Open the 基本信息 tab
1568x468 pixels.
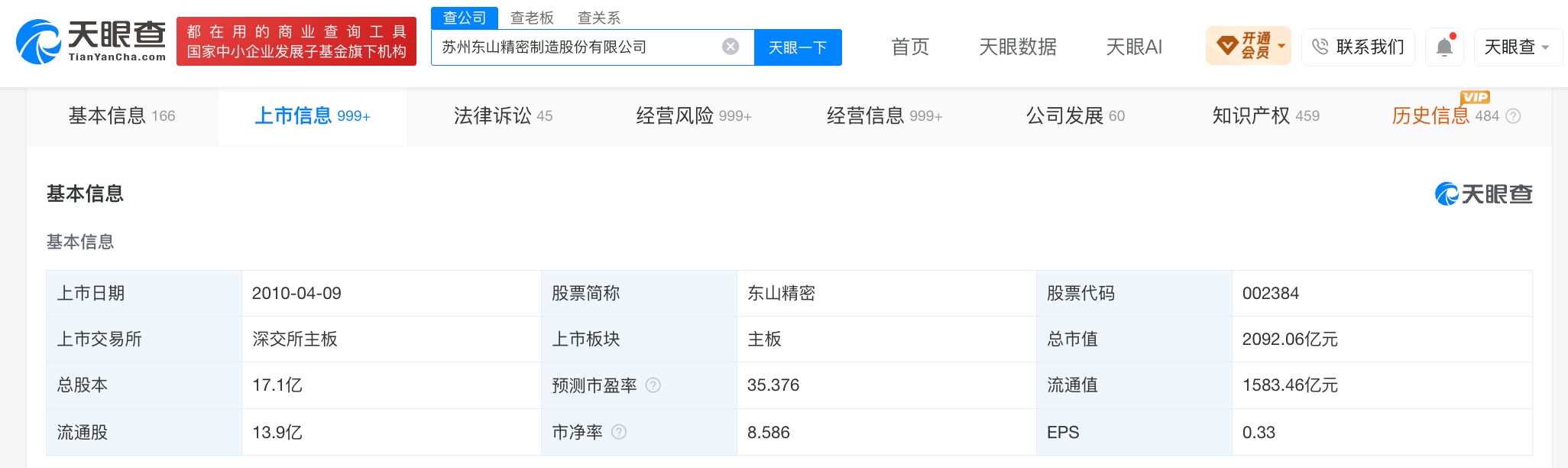pyautogui.click(x=122, y=116)
